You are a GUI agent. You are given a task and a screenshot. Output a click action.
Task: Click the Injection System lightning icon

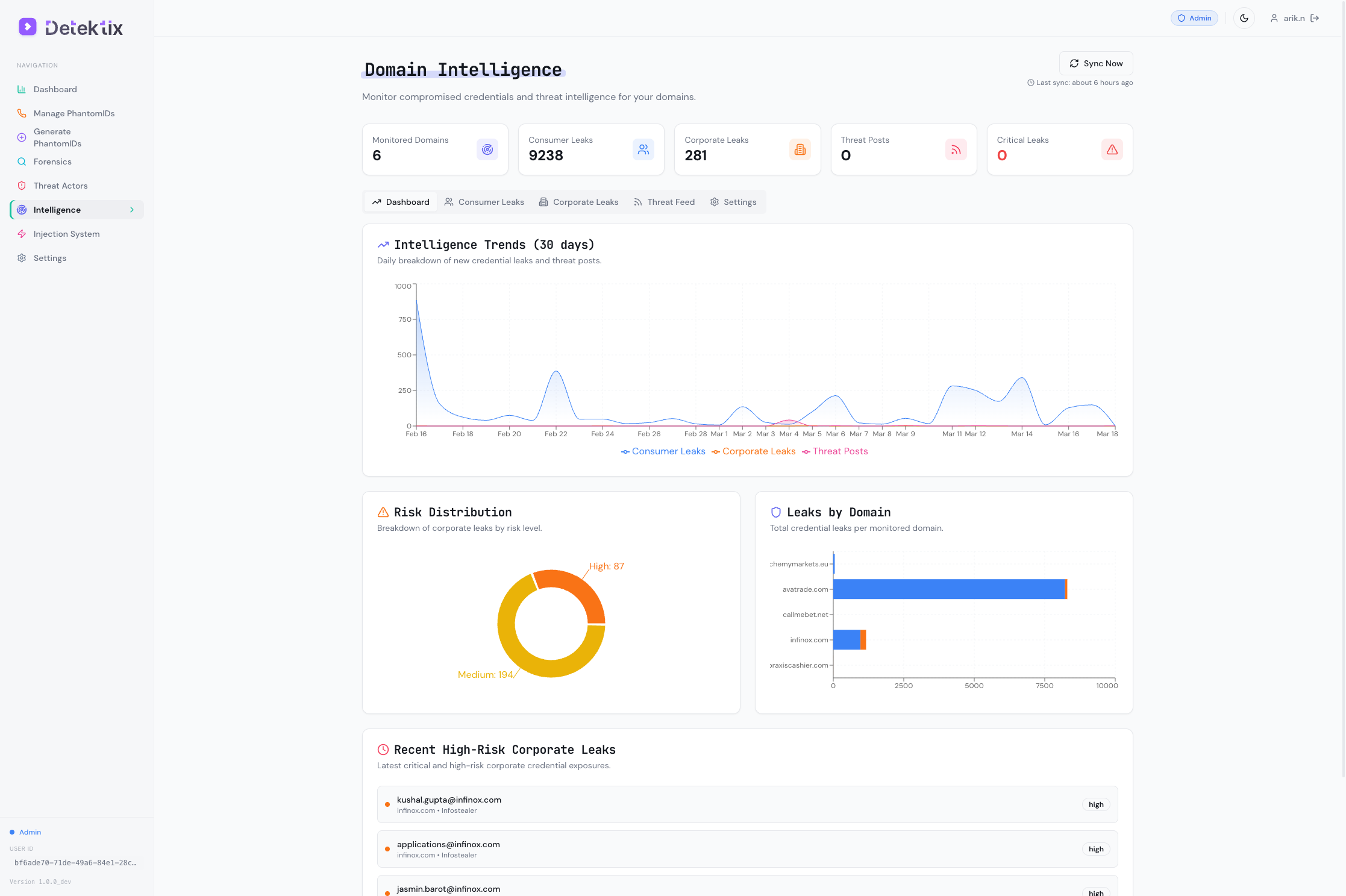pyautogui.click(x=22, y=234)
